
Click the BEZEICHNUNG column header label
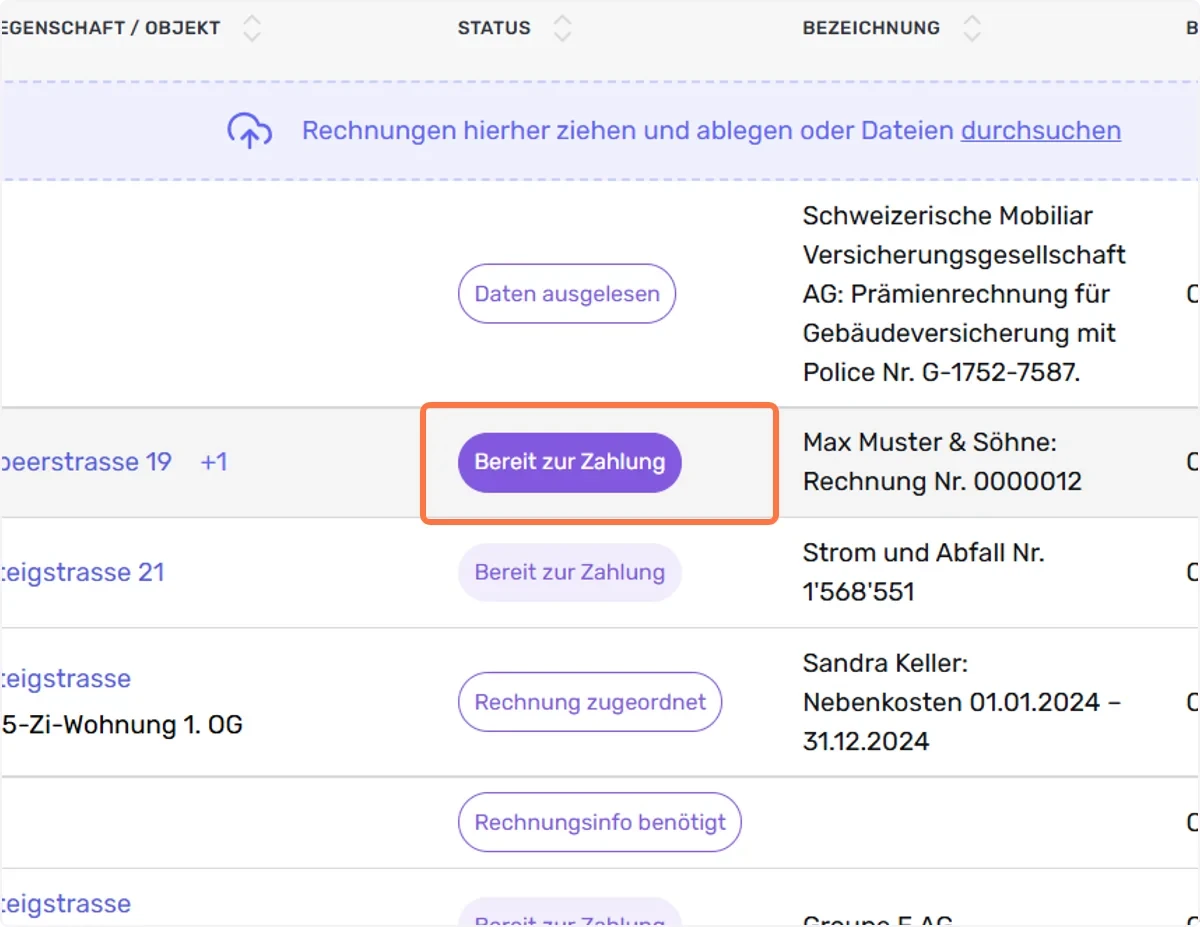[871, 28]
